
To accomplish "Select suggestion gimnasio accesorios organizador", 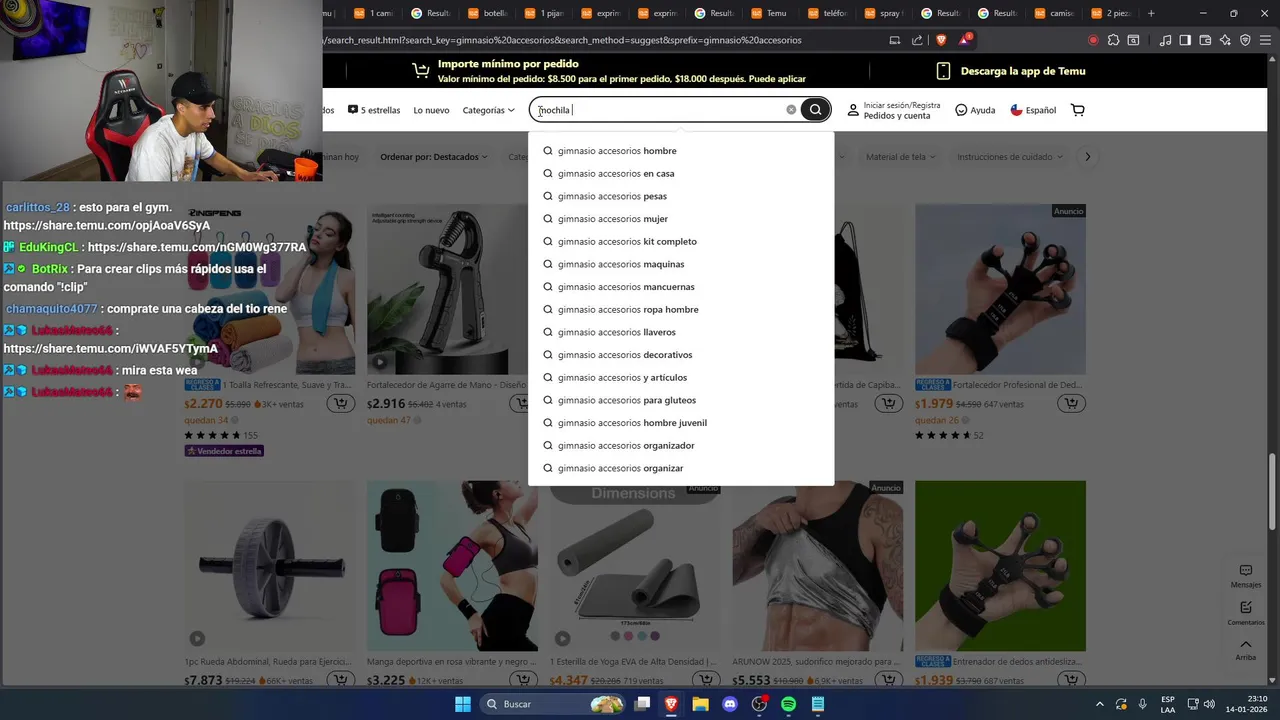I will pos(681,446).
